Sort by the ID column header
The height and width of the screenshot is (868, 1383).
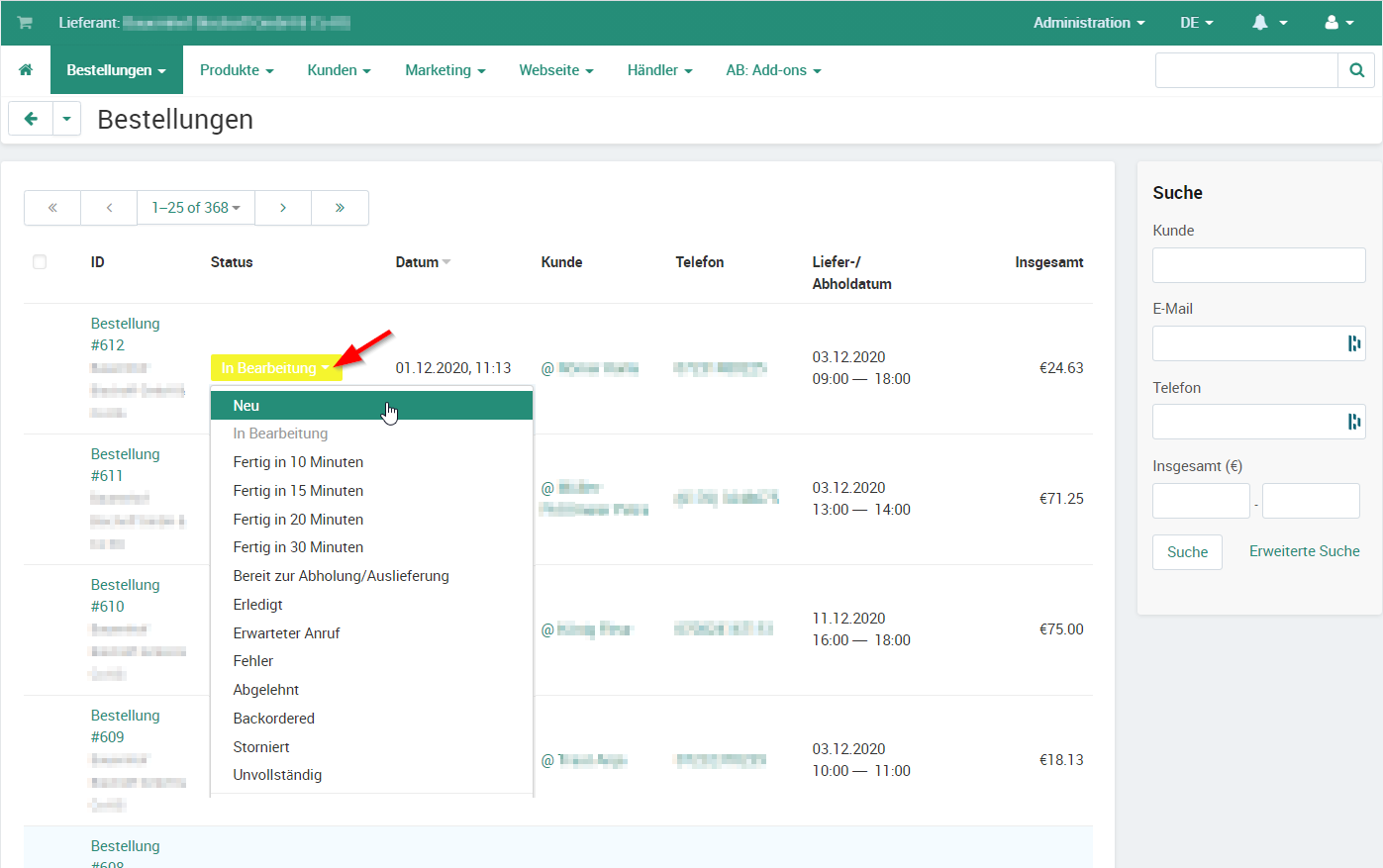point(97,262)
